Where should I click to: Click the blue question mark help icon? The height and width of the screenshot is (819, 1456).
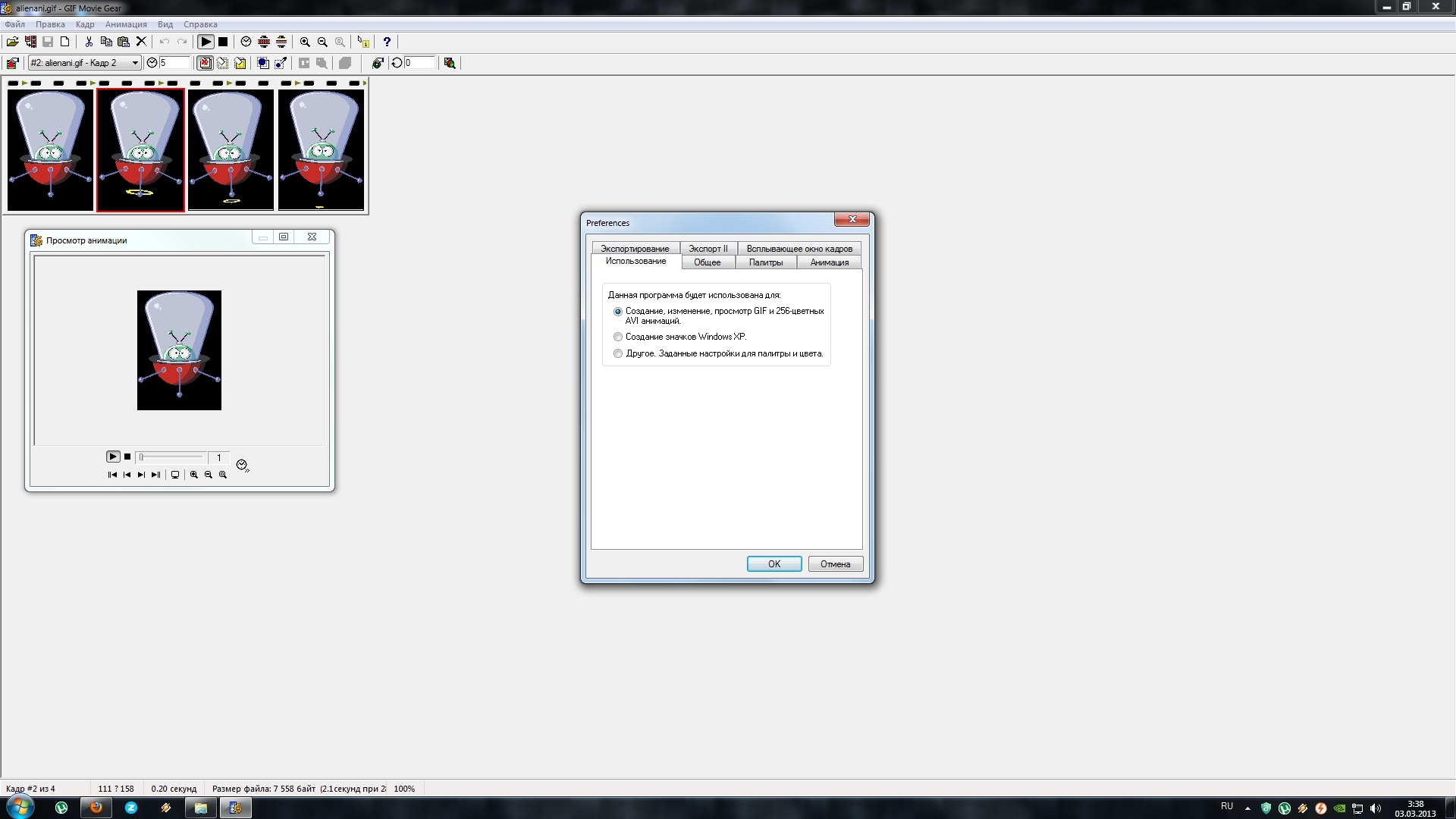pos(387,42)
